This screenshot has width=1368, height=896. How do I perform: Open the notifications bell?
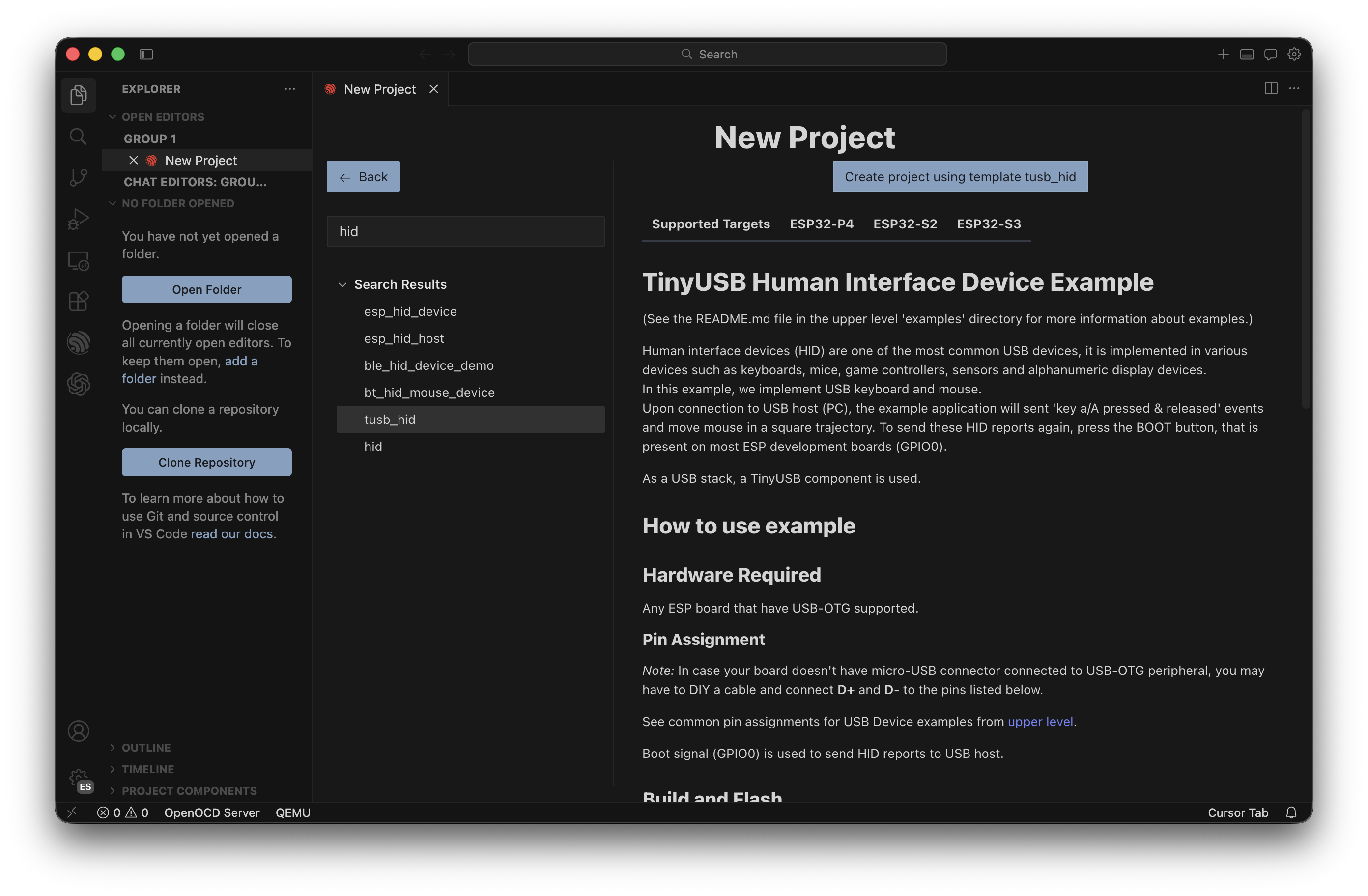(x=1291, y=812)
